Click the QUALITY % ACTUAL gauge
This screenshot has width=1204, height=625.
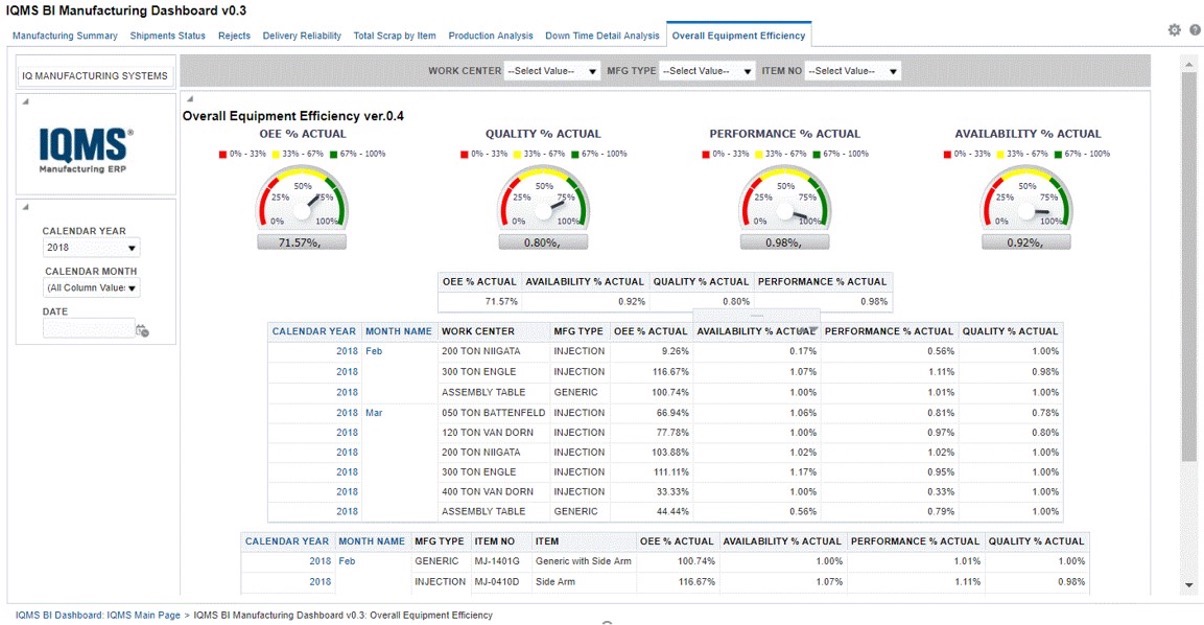point(543,200)
